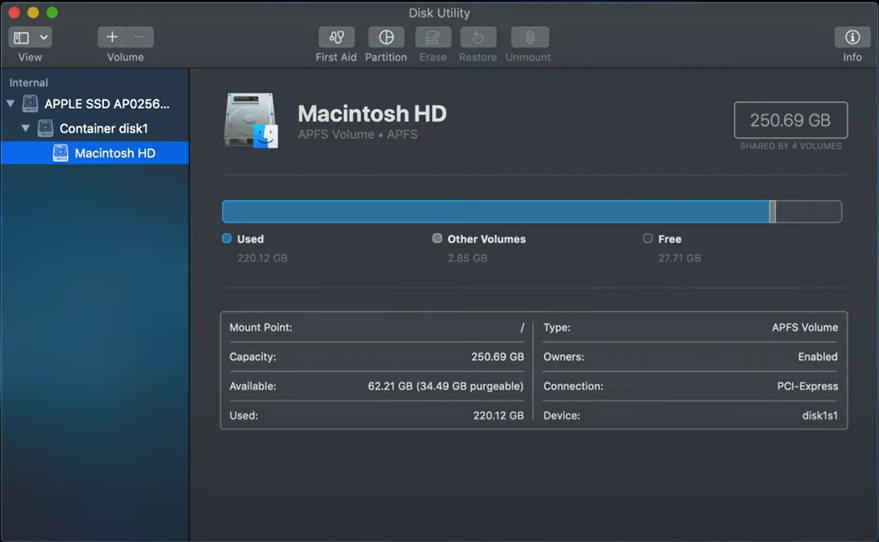Click the 'Internal' sidebar section header
Image resolution: width=879 pixels, height=542 pixels.
[x=29, y=83]
